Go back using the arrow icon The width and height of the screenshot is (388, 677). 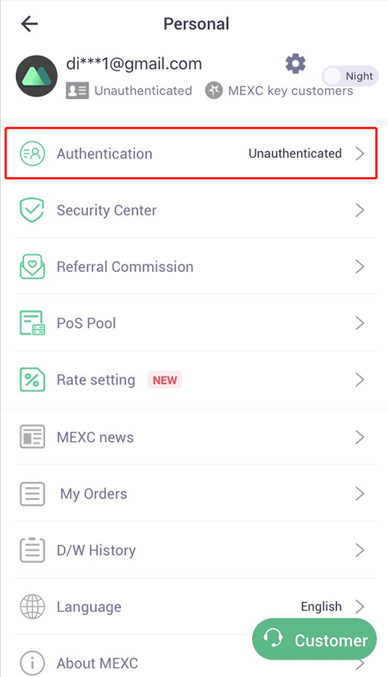pyautogui.click(x=29, y=24)
